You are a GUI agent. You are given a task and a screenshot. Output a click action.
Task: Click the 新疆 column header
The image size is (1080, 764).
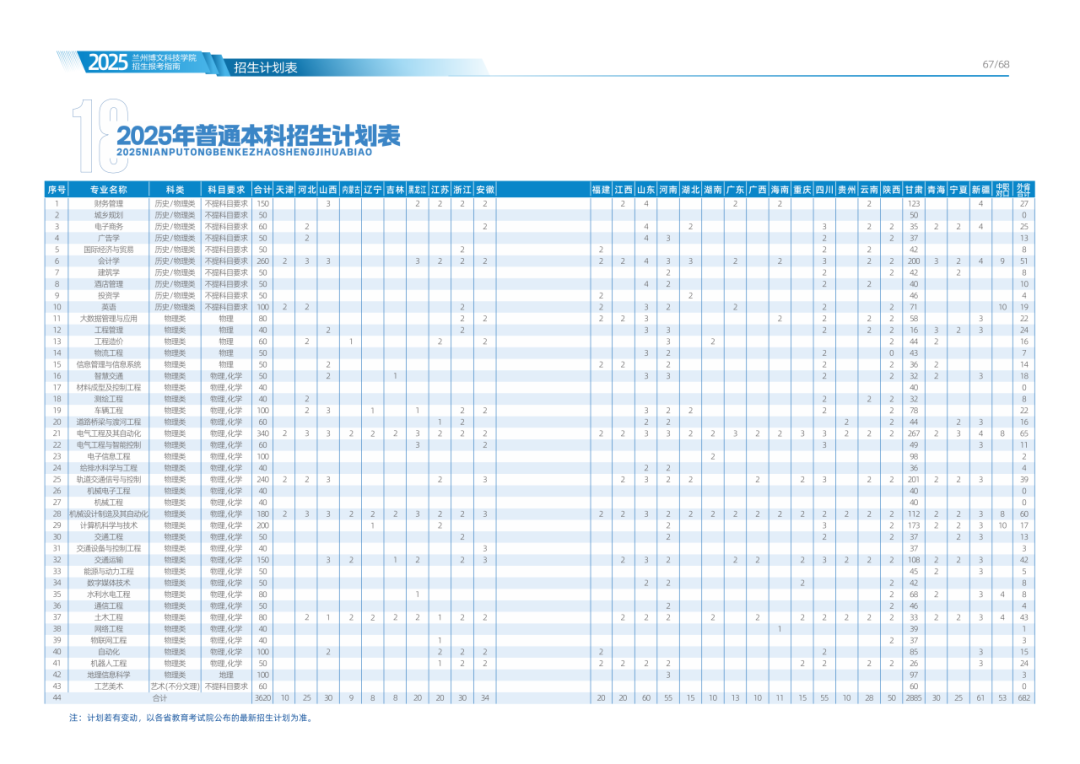(980, 189)
